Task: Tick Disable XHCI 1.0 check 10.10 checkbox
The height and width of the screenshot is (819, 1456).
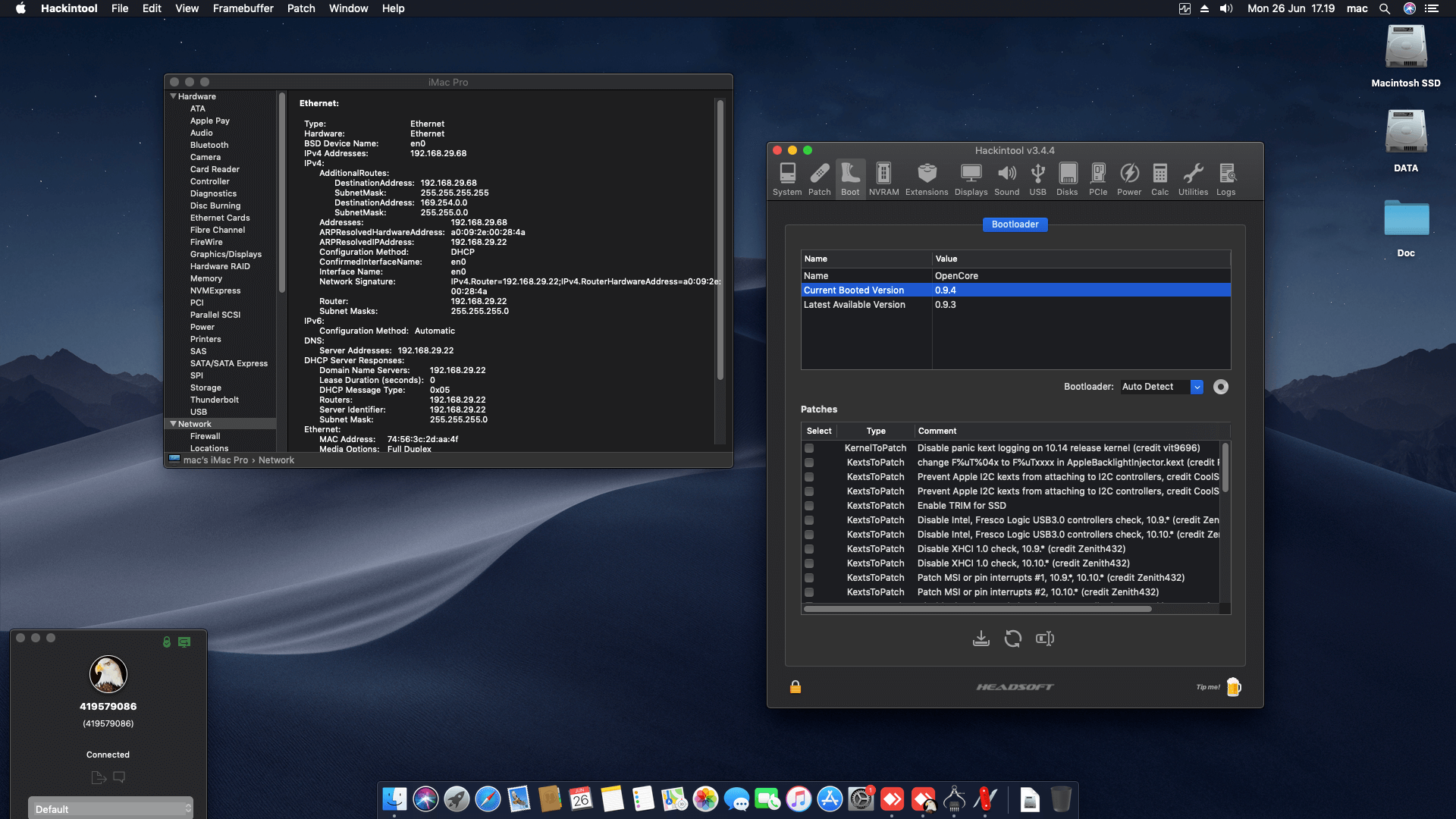Action: [x=809, y=563]
